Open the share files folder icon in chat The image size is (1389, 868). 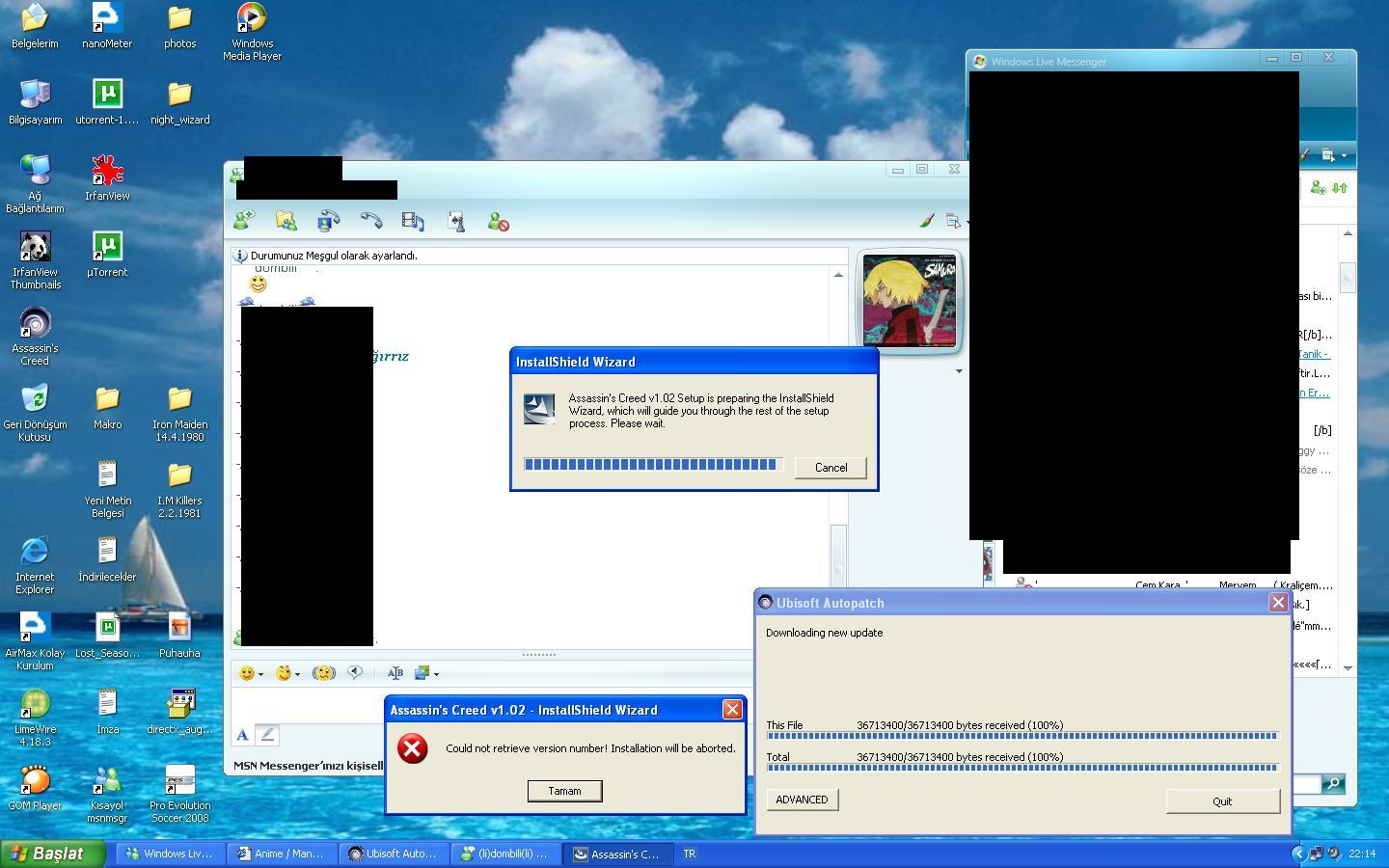(x=286, y=221)
